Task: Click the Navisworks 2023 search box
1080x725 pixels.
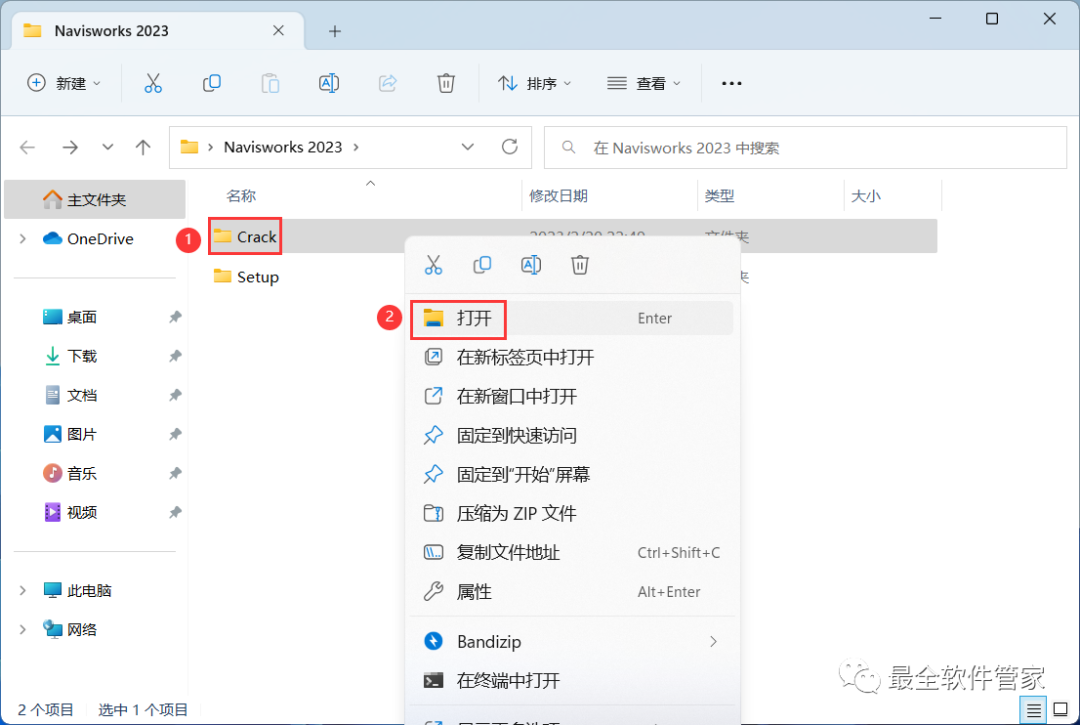Action: pos(805,147)
